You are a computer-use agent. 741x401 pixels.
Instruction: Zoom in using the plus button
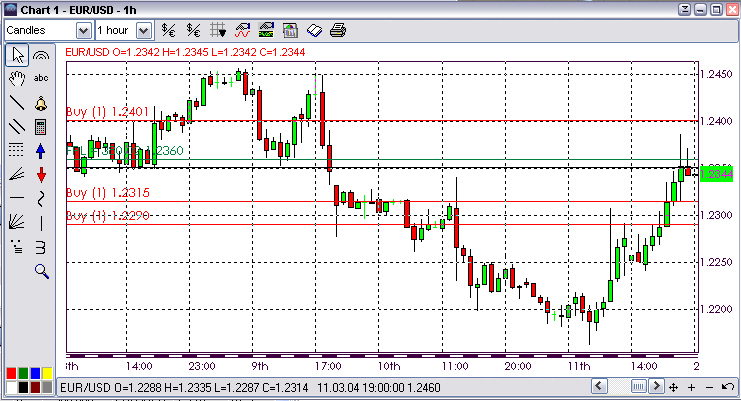[693, 387]
